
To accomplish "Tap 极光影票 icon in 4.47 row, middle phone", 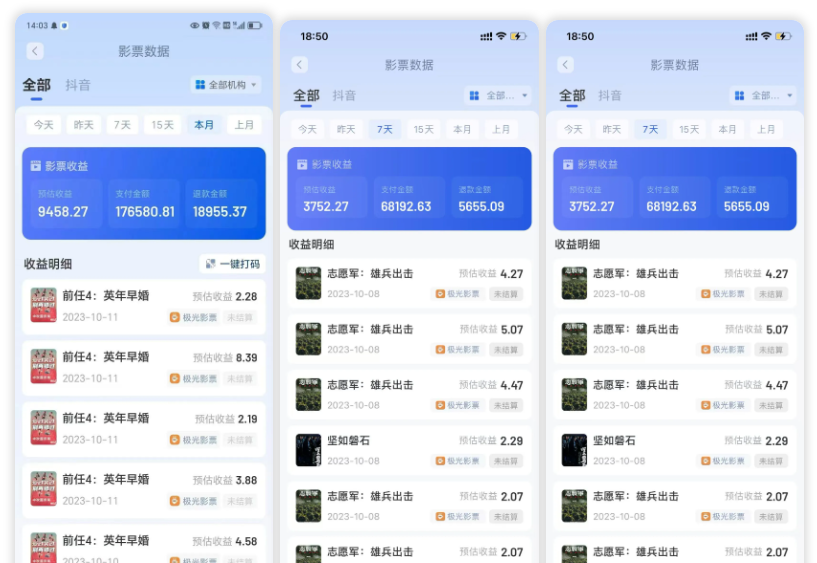I will click(440, 406).
